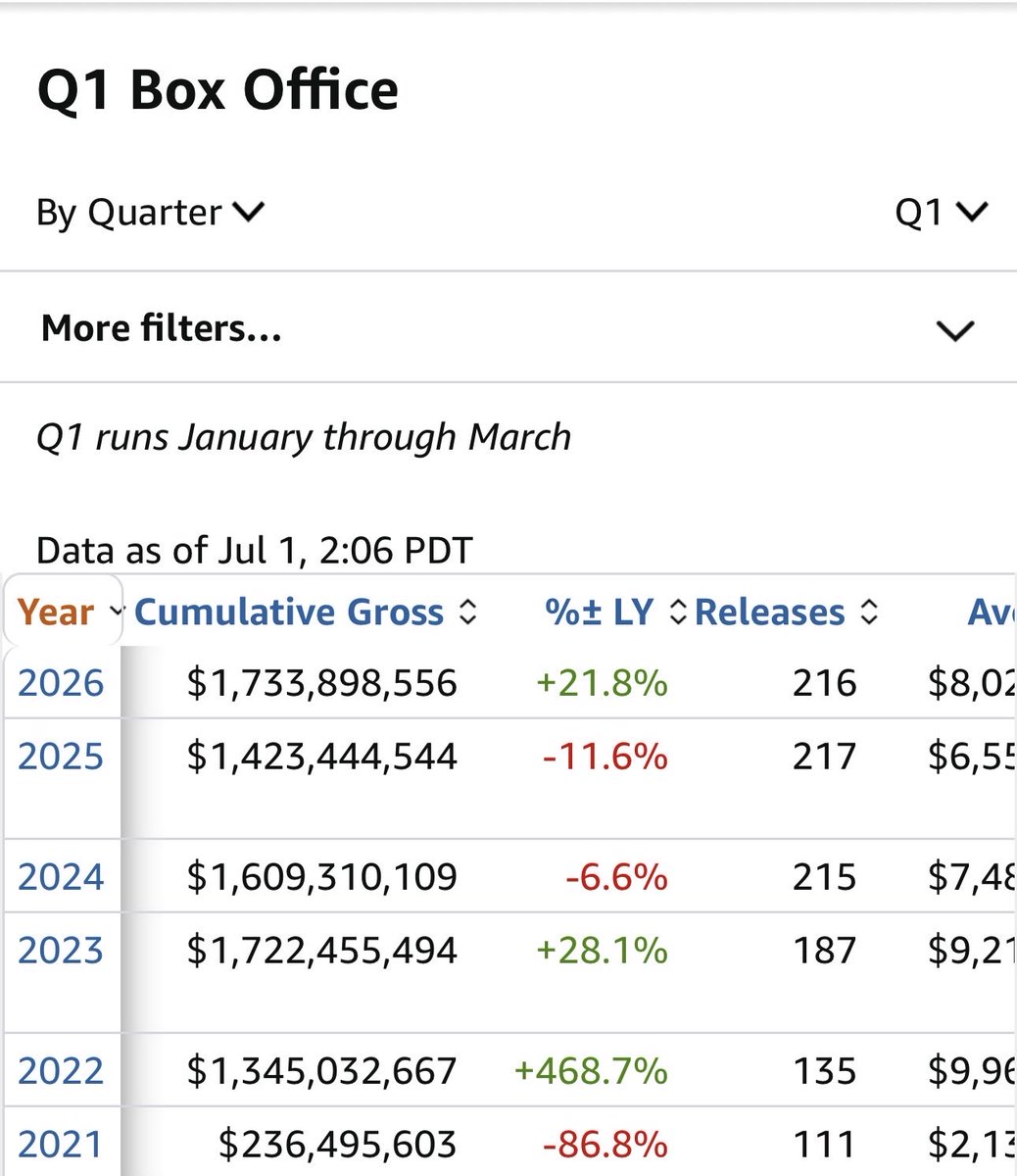Click sort arrows next to Releases
This screenshot has width=1017, height=1176.
point(868,613)
